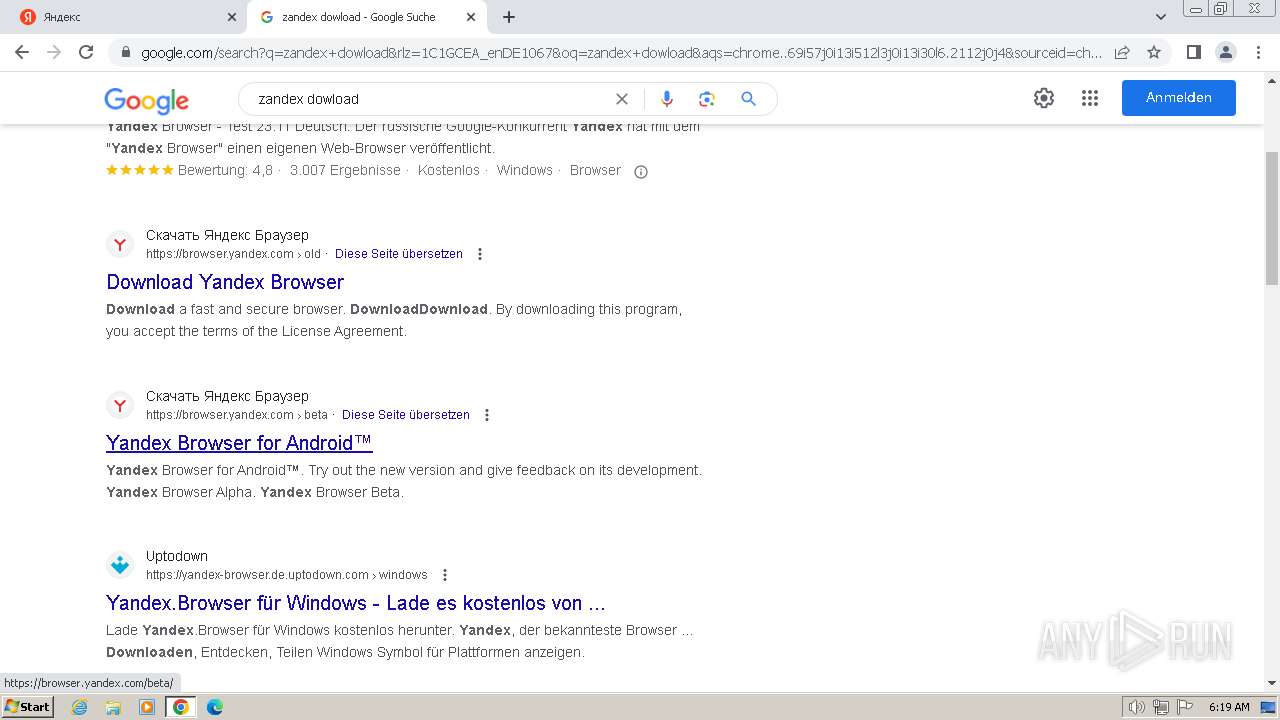Start voice search with microphone
Image resolution: width=1280 pixels, height=720 pixels.
[667, 99]
